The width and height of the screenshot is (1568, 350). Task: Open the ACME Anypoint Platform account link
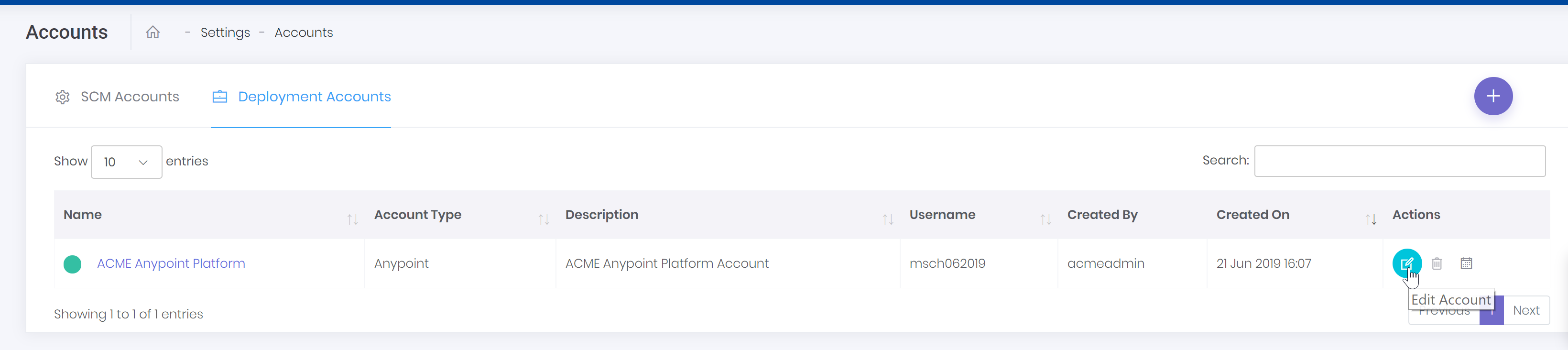pos(171,263)
